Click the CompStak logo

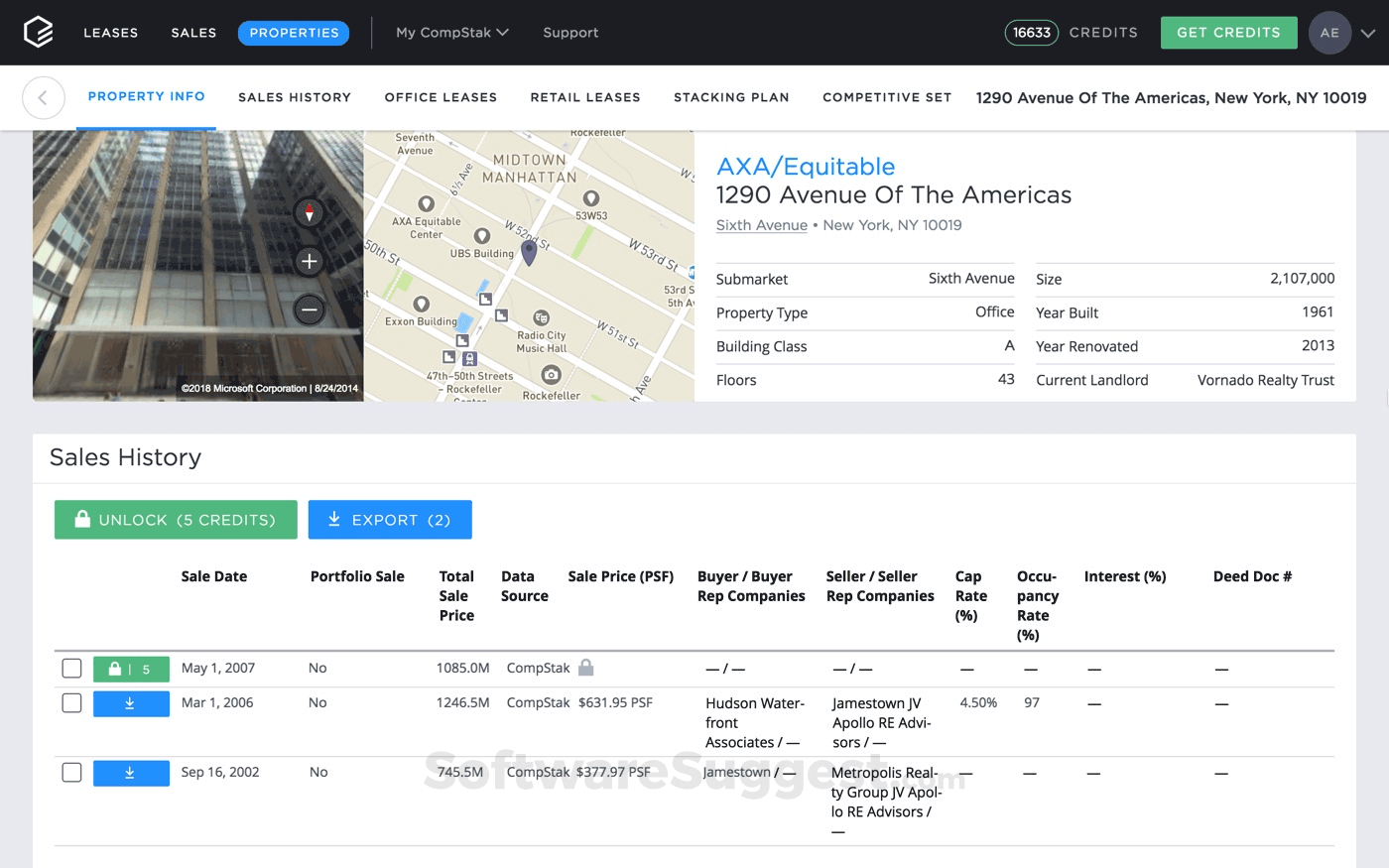(37, 31)
